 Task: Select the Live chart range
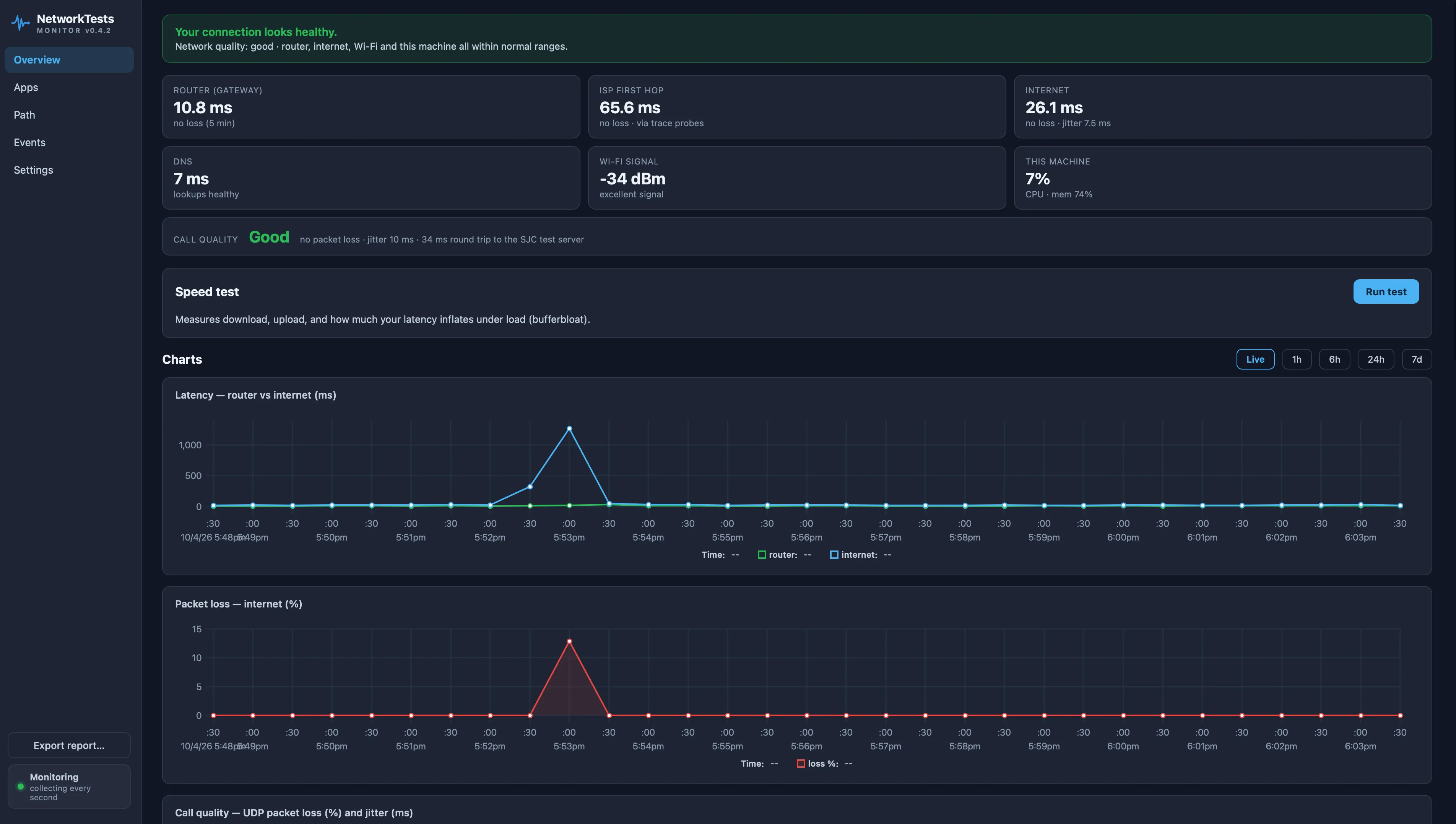(1255, 359)
